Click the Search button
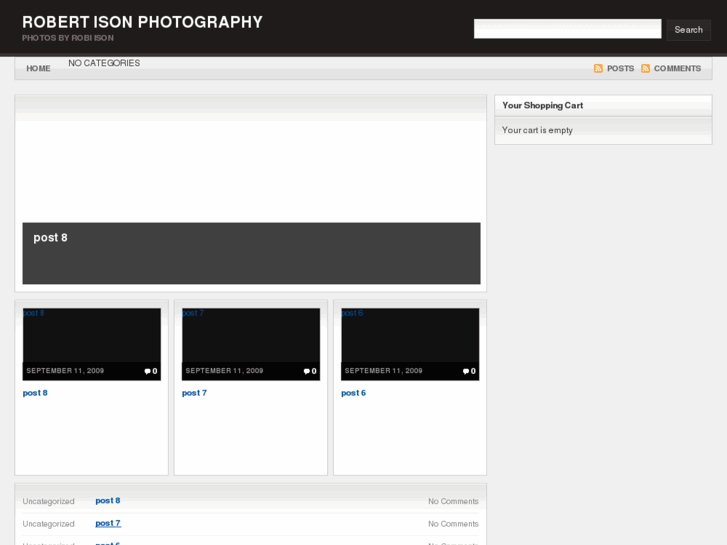Screen dimensions: 727x545 (x=689, y=30)
